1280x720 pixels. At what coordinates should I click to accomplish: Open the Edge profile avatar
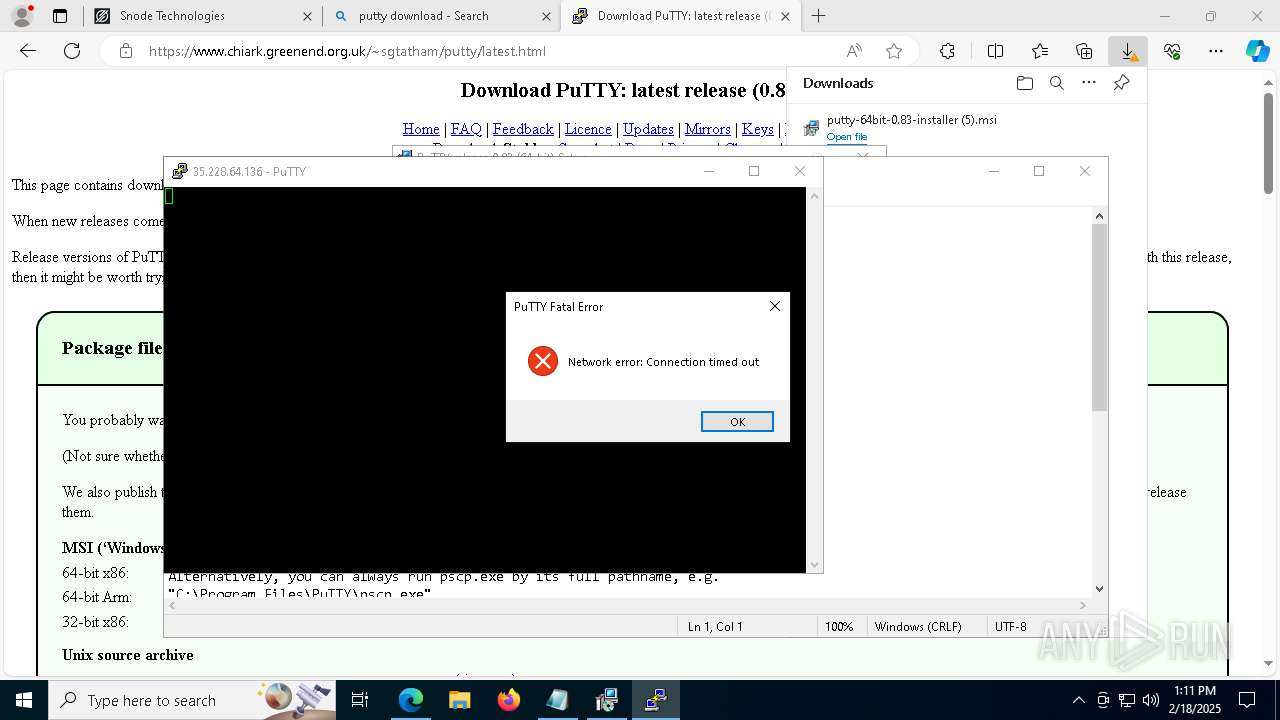click(22, 16)
